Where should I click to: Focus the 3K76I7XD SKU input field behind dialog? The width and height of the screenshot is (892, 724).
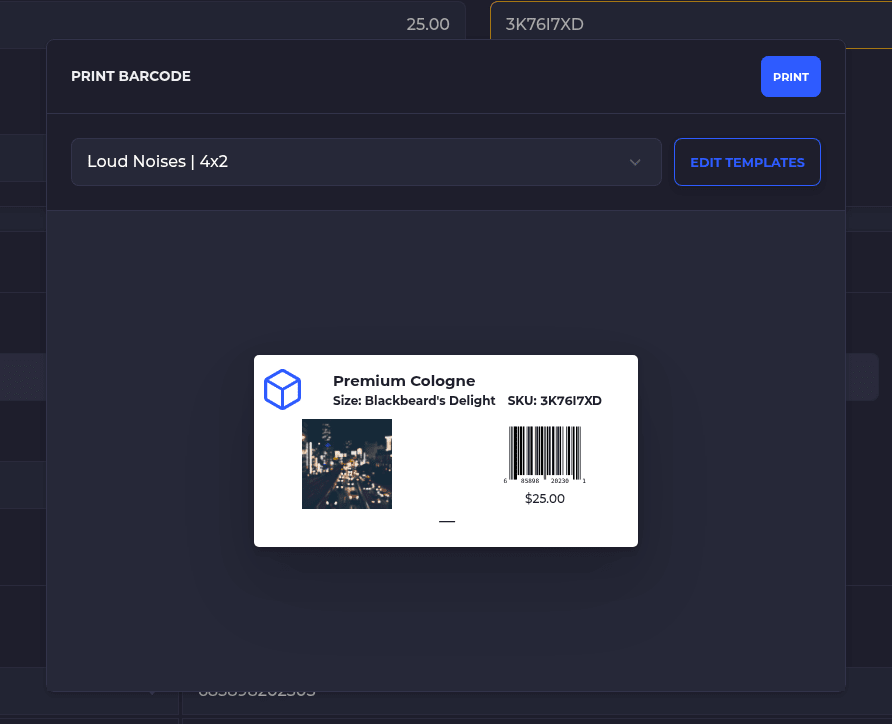tap(691, 24)
